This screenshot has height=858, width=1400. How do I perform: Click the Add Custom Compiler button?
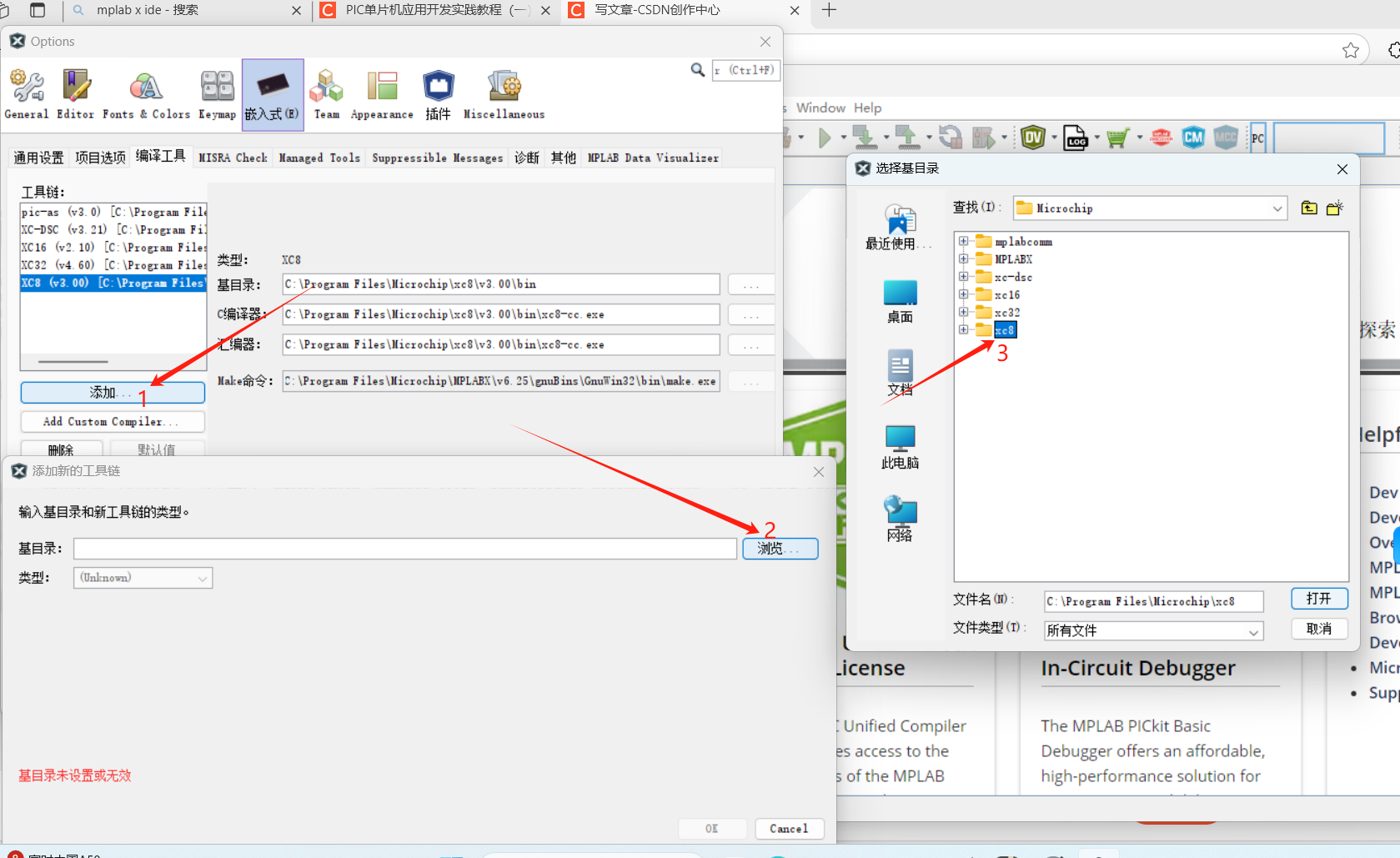[x=113, y=422]
